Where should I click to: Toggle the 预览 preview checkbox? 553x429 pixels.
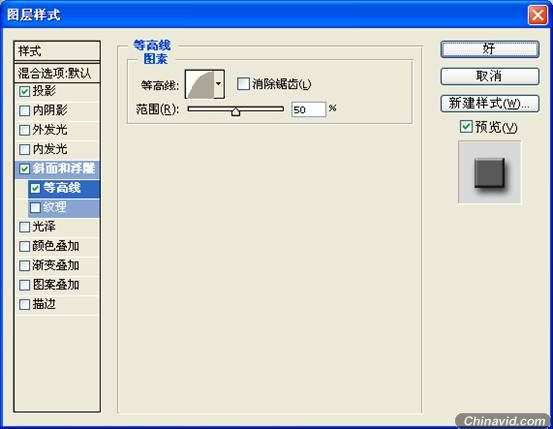(x=466, y=127)
